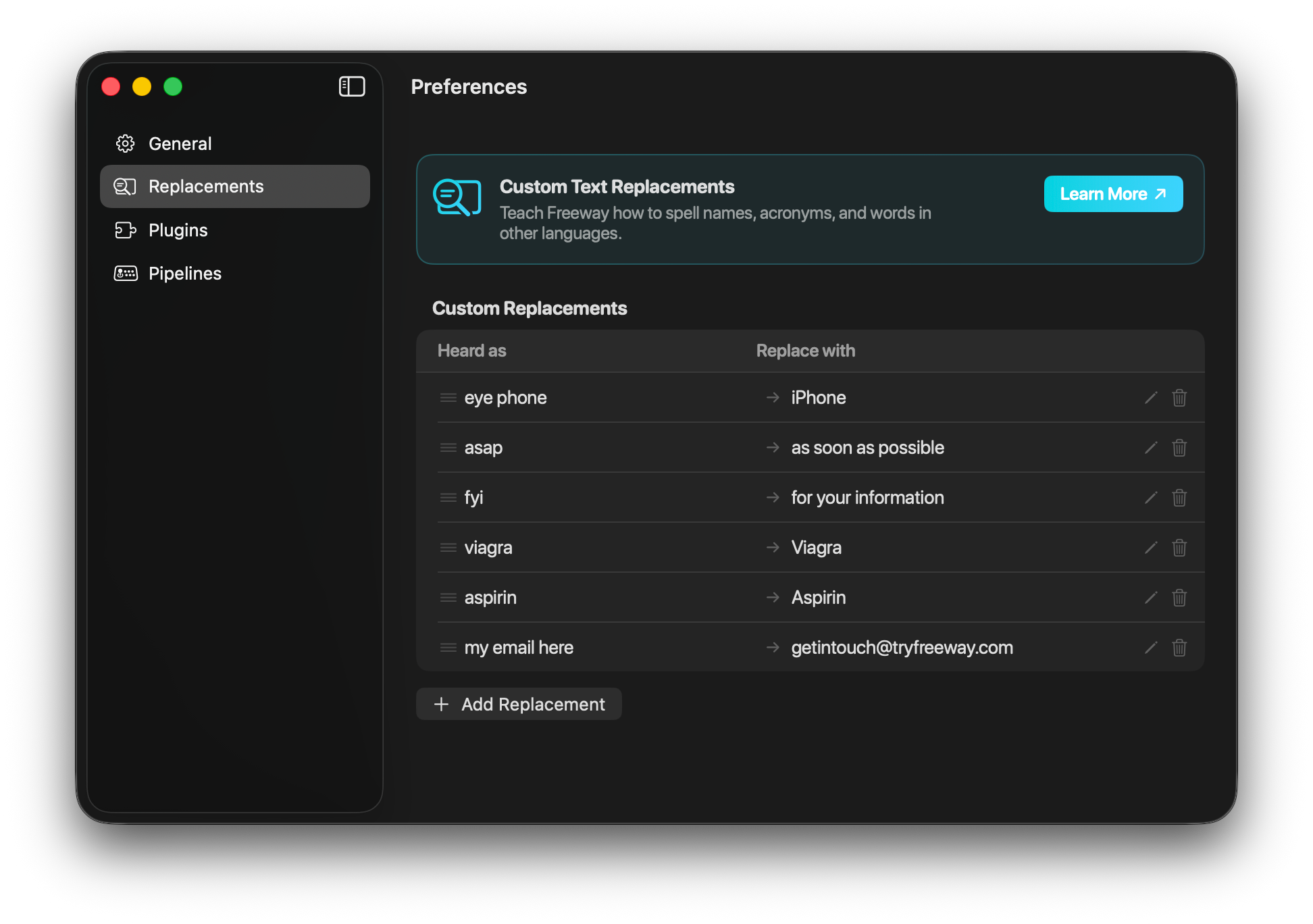
Task: Select the getintouch@tryfreeway.com replacement text
Action: 902,648
